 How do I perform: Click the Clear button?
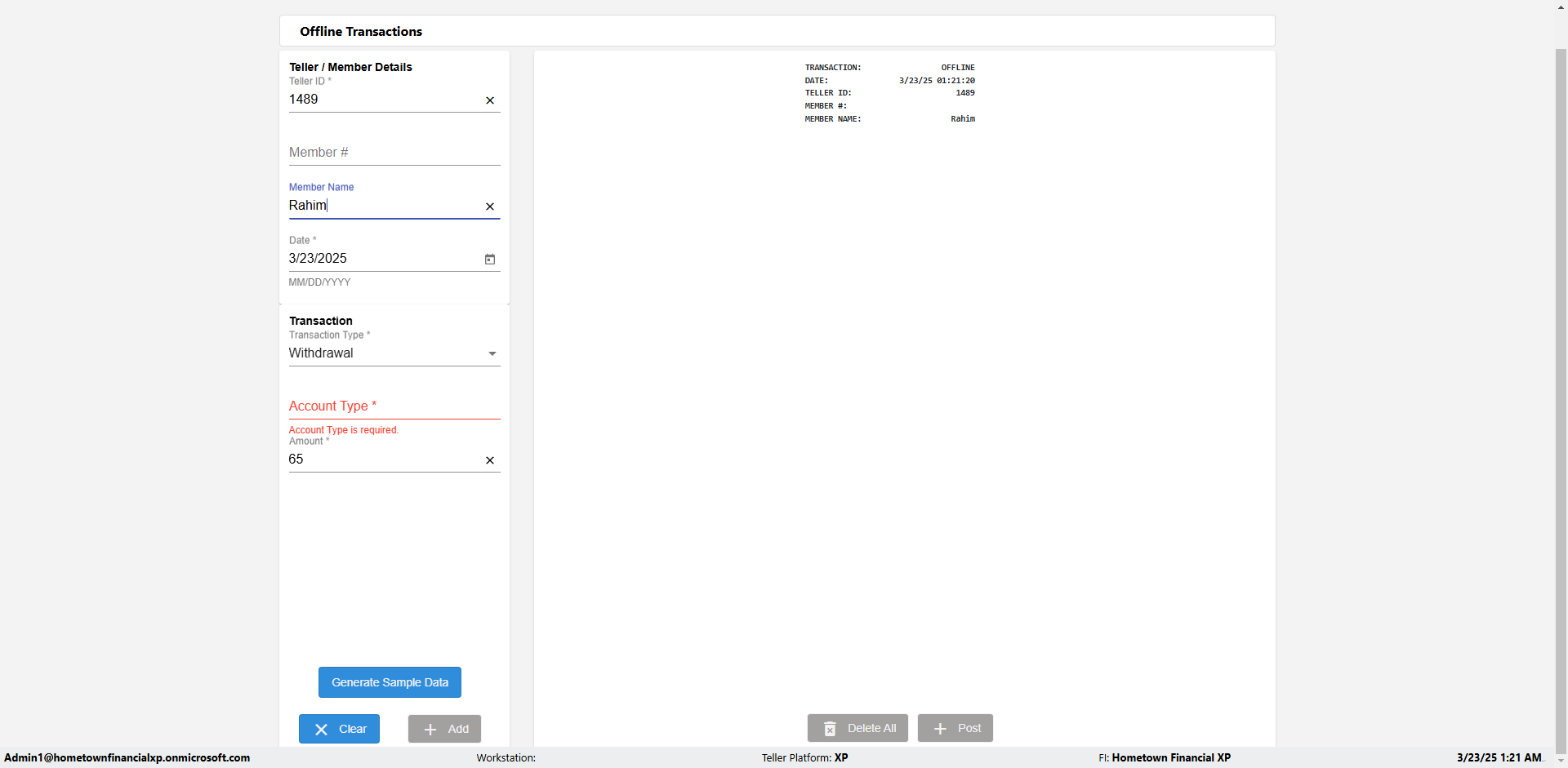tap(339, 729)
